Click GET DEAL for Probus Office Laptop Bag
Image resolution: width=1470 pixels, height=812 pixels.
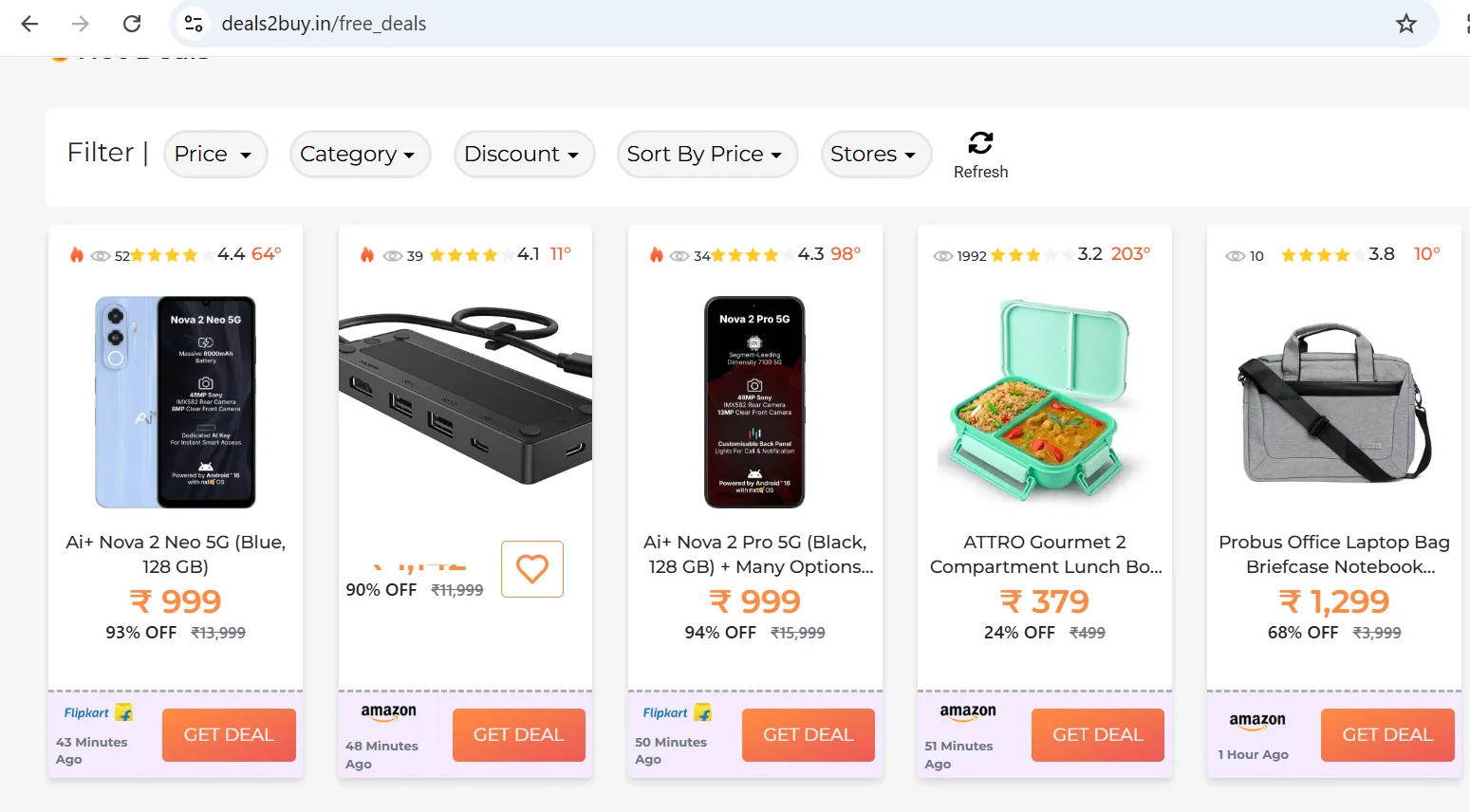pyautogui.click(x=1387, y=735)
